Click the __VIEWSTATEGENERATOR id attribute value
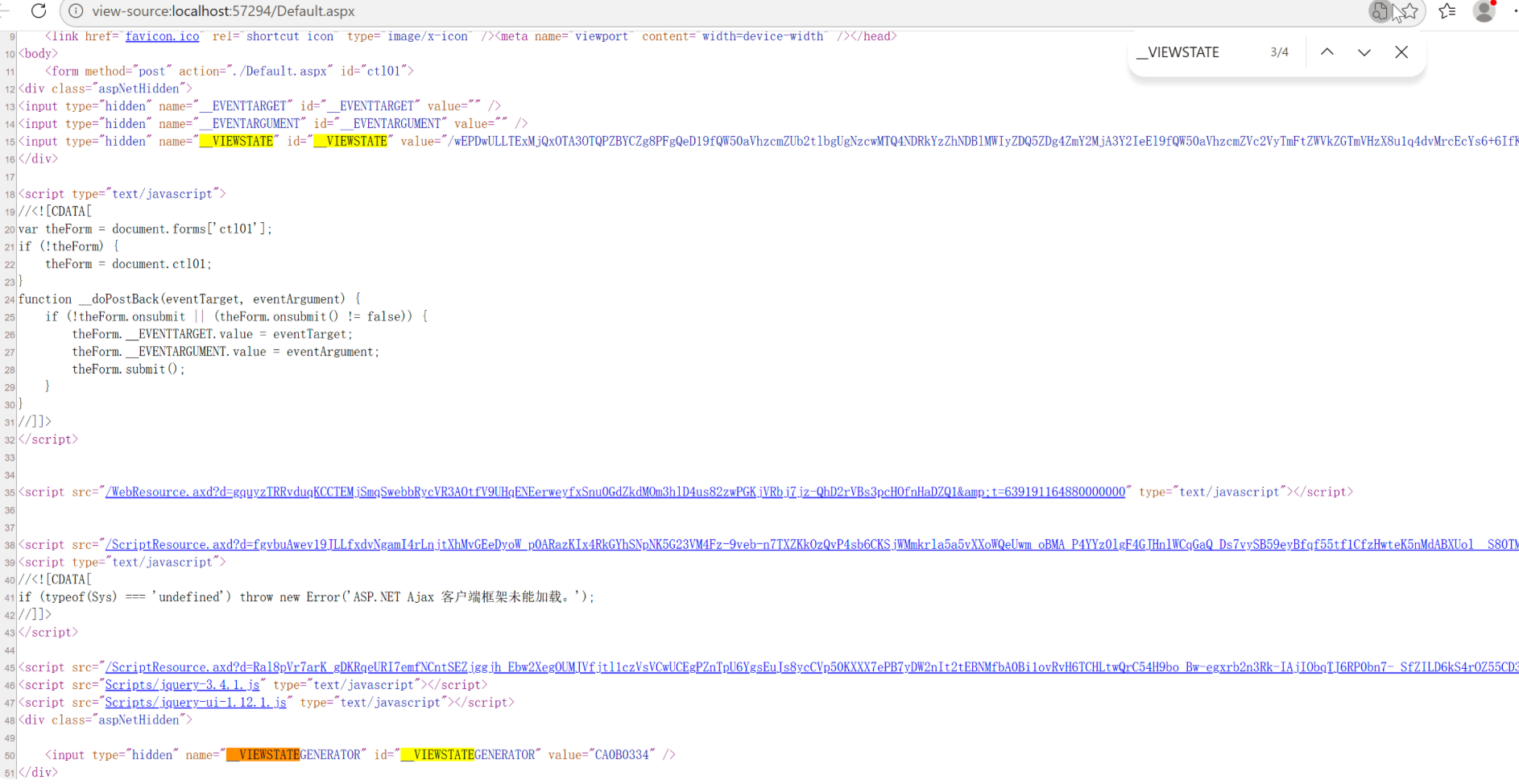The width and height of the screenshot is (1519, 784). [x=468, y=755]
